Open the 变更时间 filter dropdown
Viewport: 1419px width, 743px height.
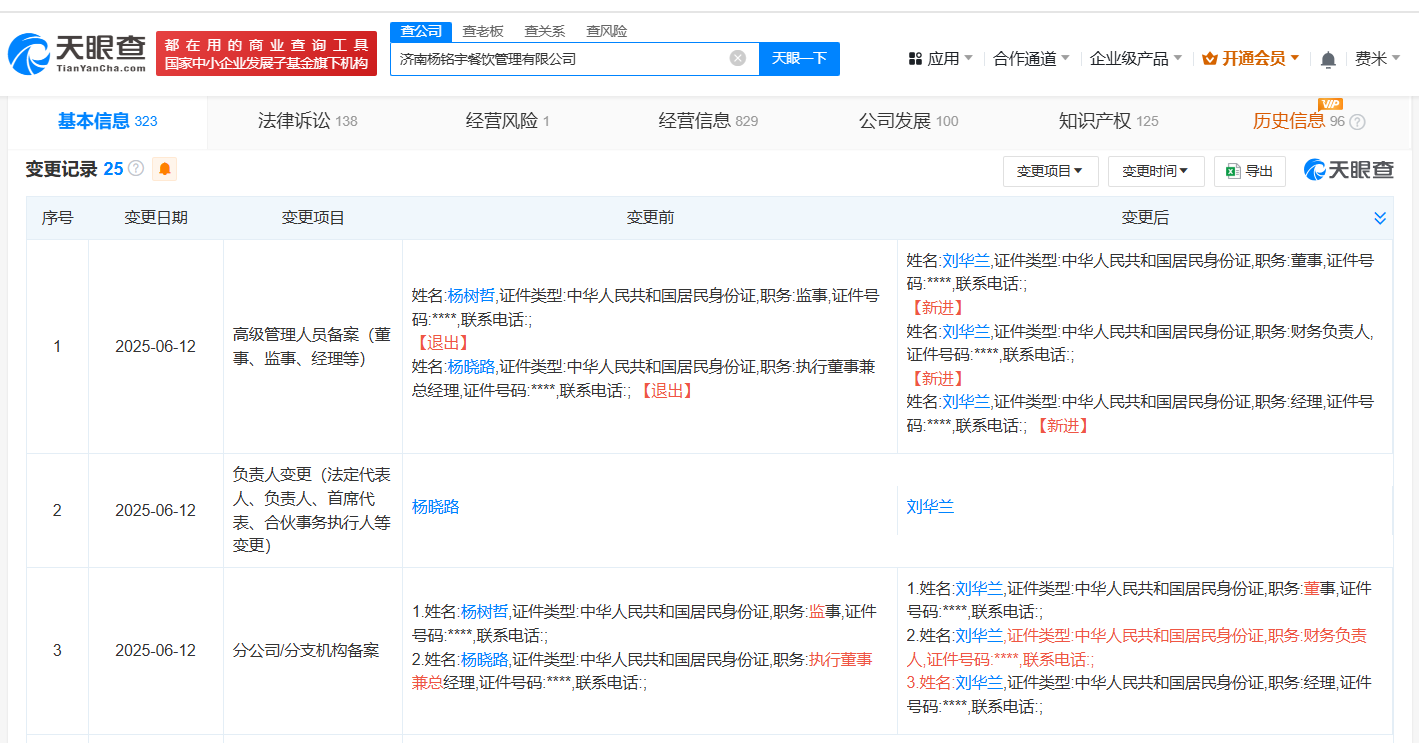1155,171
